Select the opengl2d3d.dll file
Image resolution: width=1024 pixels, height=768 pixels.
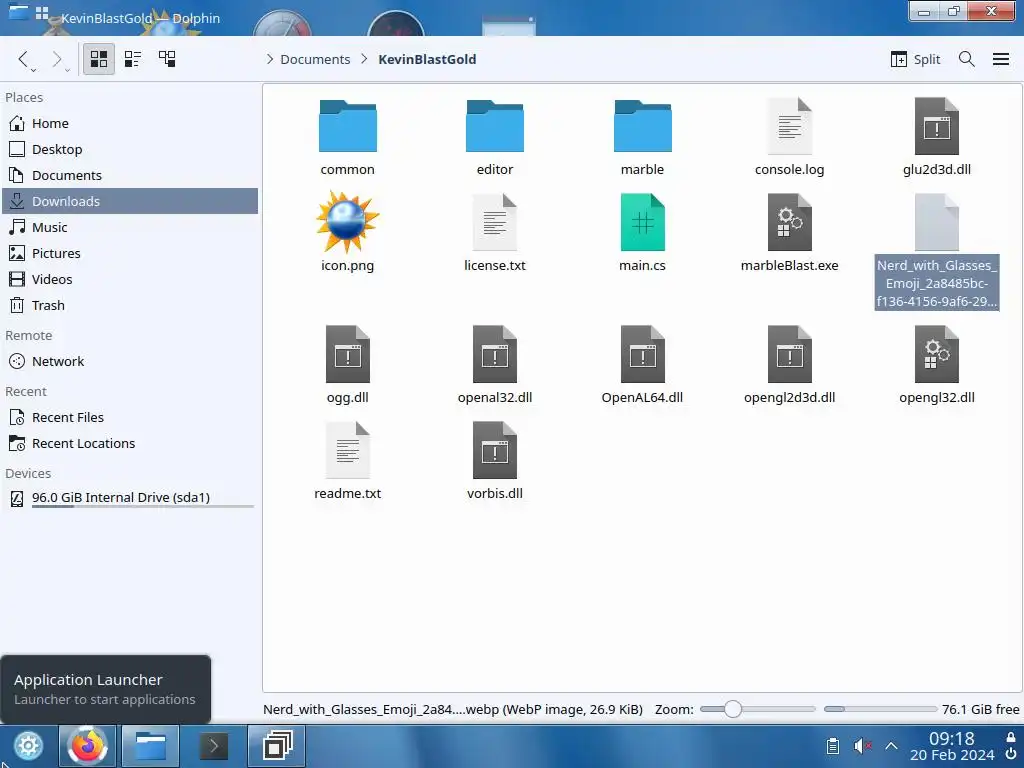[x=790, y=365]
